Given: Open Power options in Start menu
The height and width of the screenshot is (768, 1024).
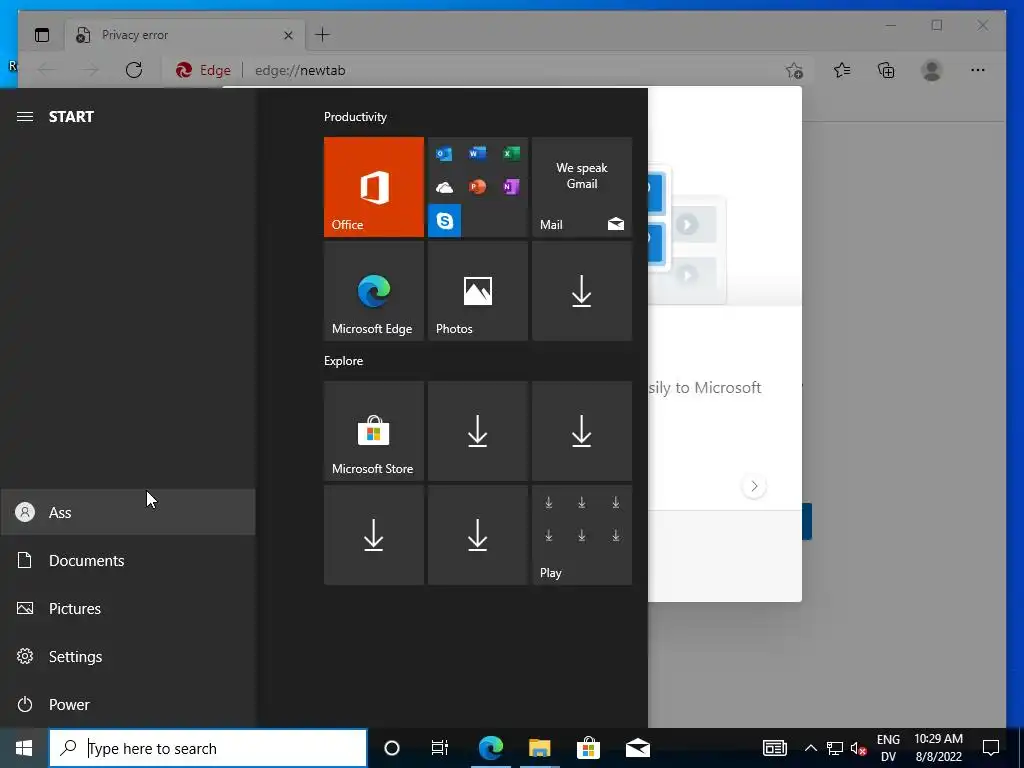Looking at the screenshot, I should (x=128, y=705).
